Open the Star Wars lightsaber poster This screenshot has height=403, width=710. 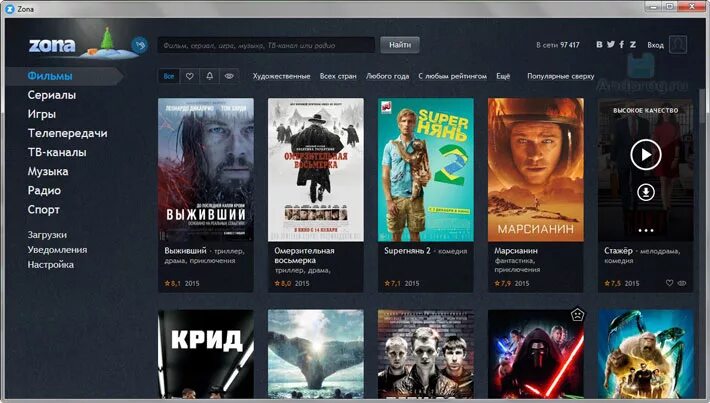pos(536,354)
